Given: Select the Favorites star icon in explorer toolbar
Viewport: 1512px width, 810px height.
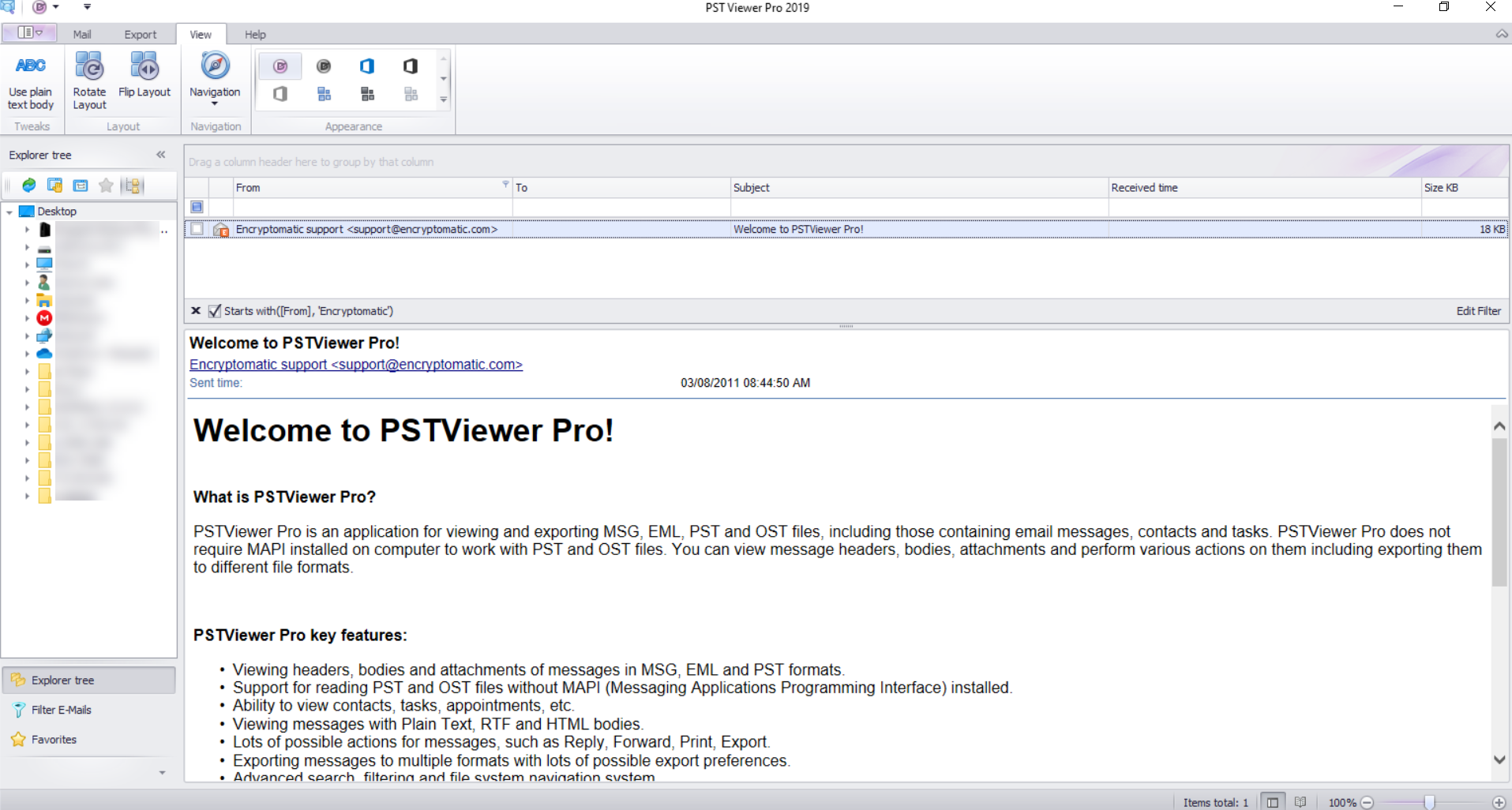Looking at the screenshot, I should [106, 186].
